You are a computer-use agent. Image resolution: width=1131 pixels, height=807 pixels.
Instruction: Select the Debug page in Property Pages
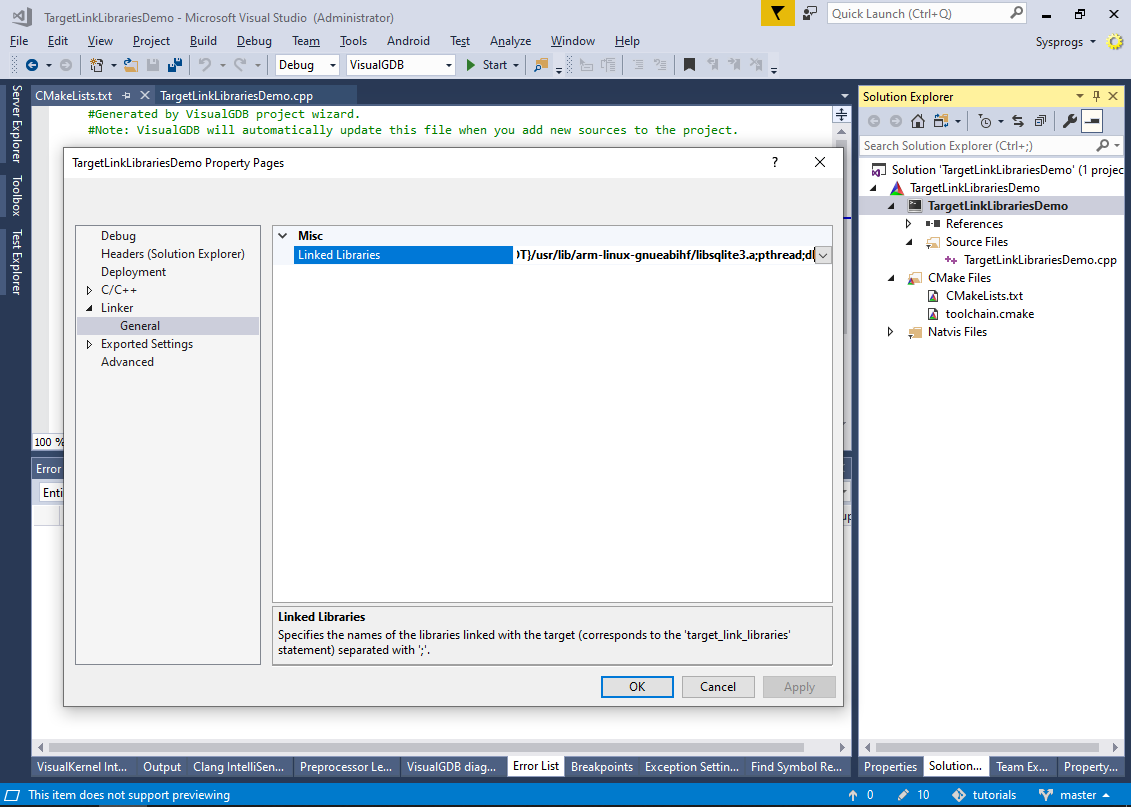118,236
